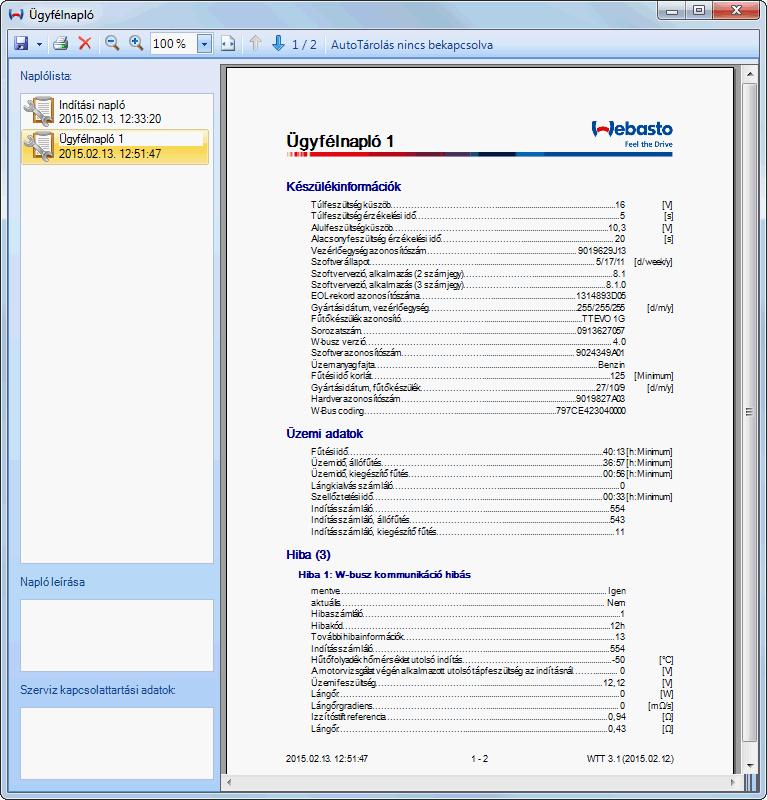Click the vertical scrollbar thumb

(750, 412)
